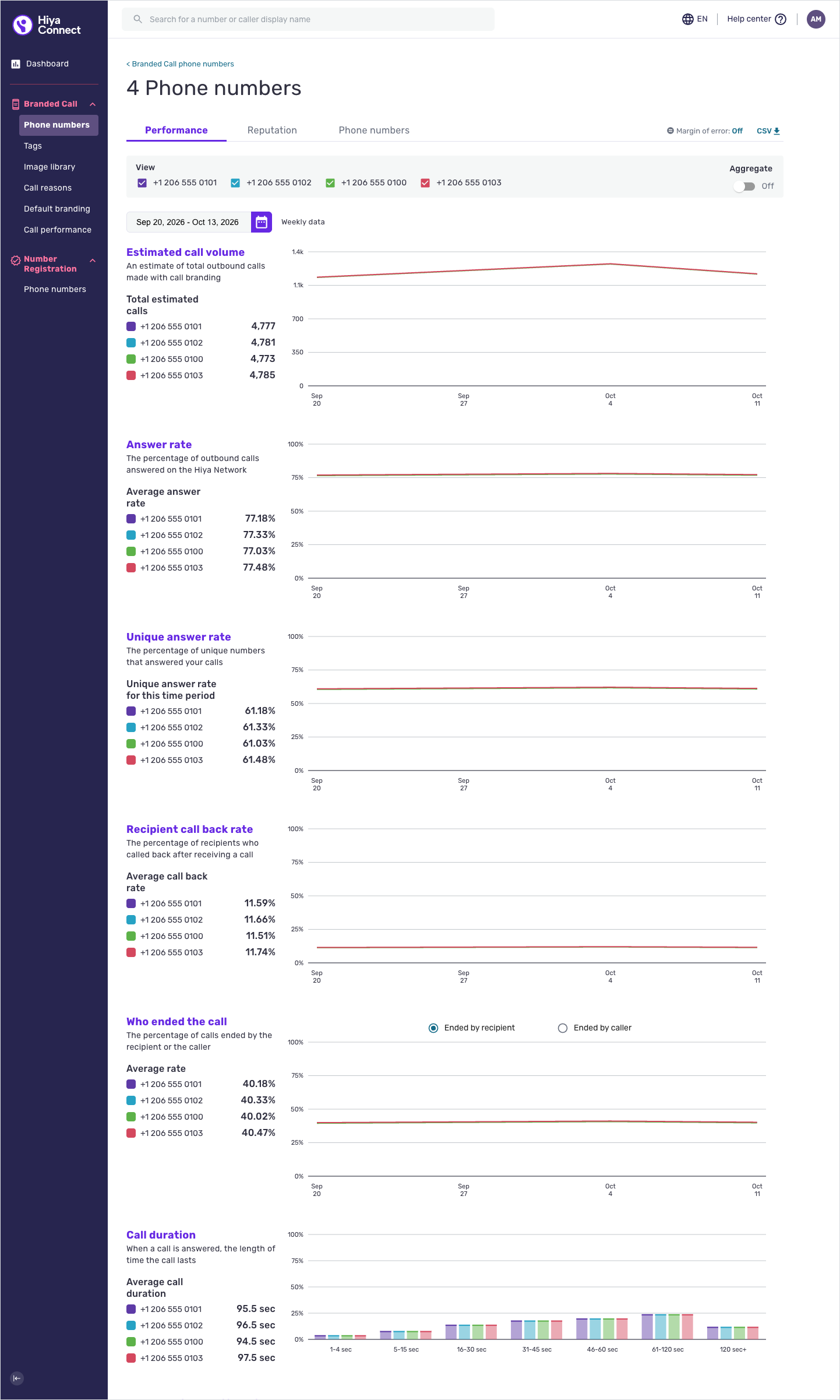Uncheck the +1 206 555 0100 checkbox
Screen dimensions: 840x1400
coord(330,183)
